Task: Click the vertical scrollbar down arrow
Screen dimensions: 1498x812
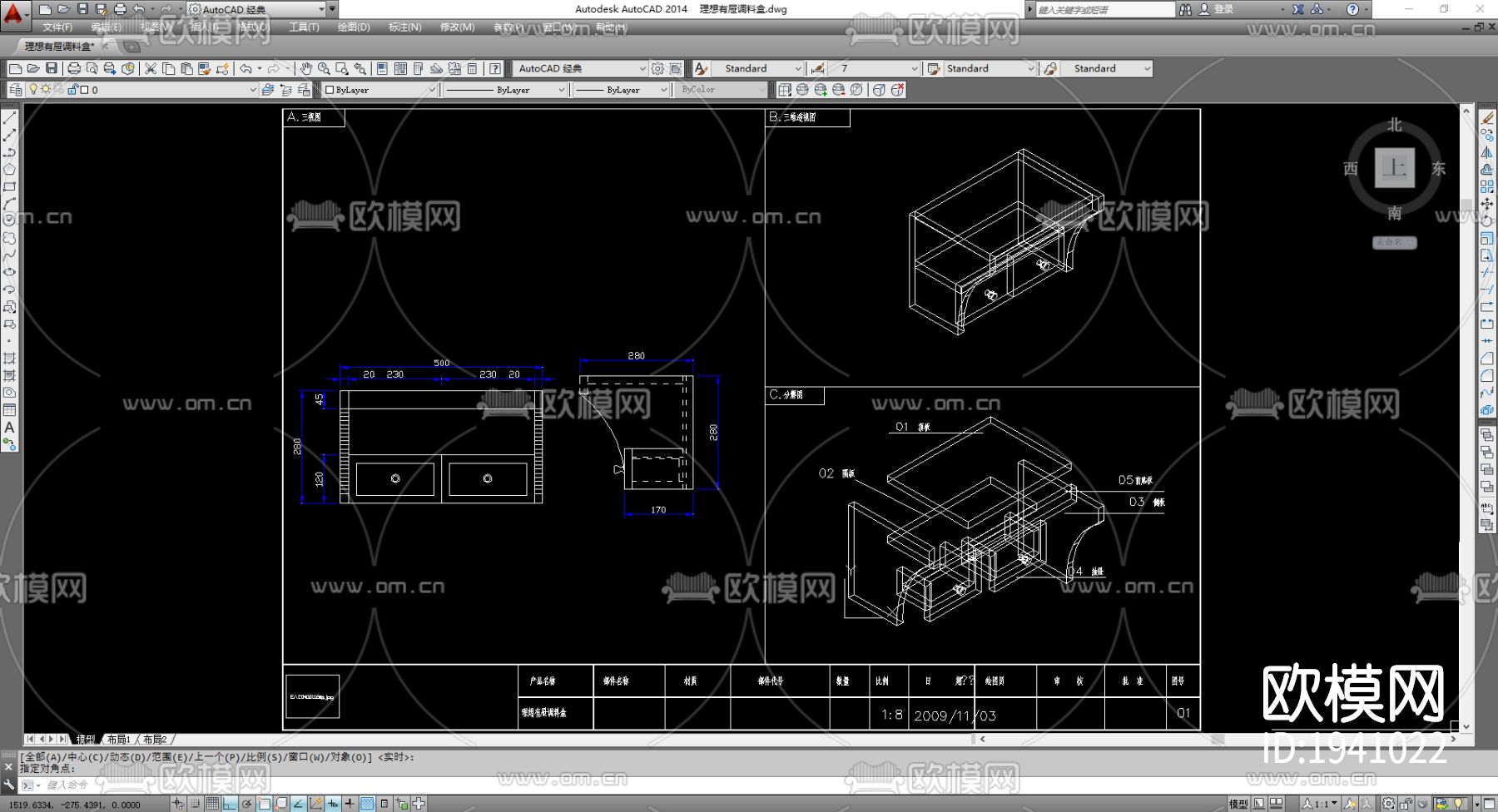Action: pos(1466,726)
